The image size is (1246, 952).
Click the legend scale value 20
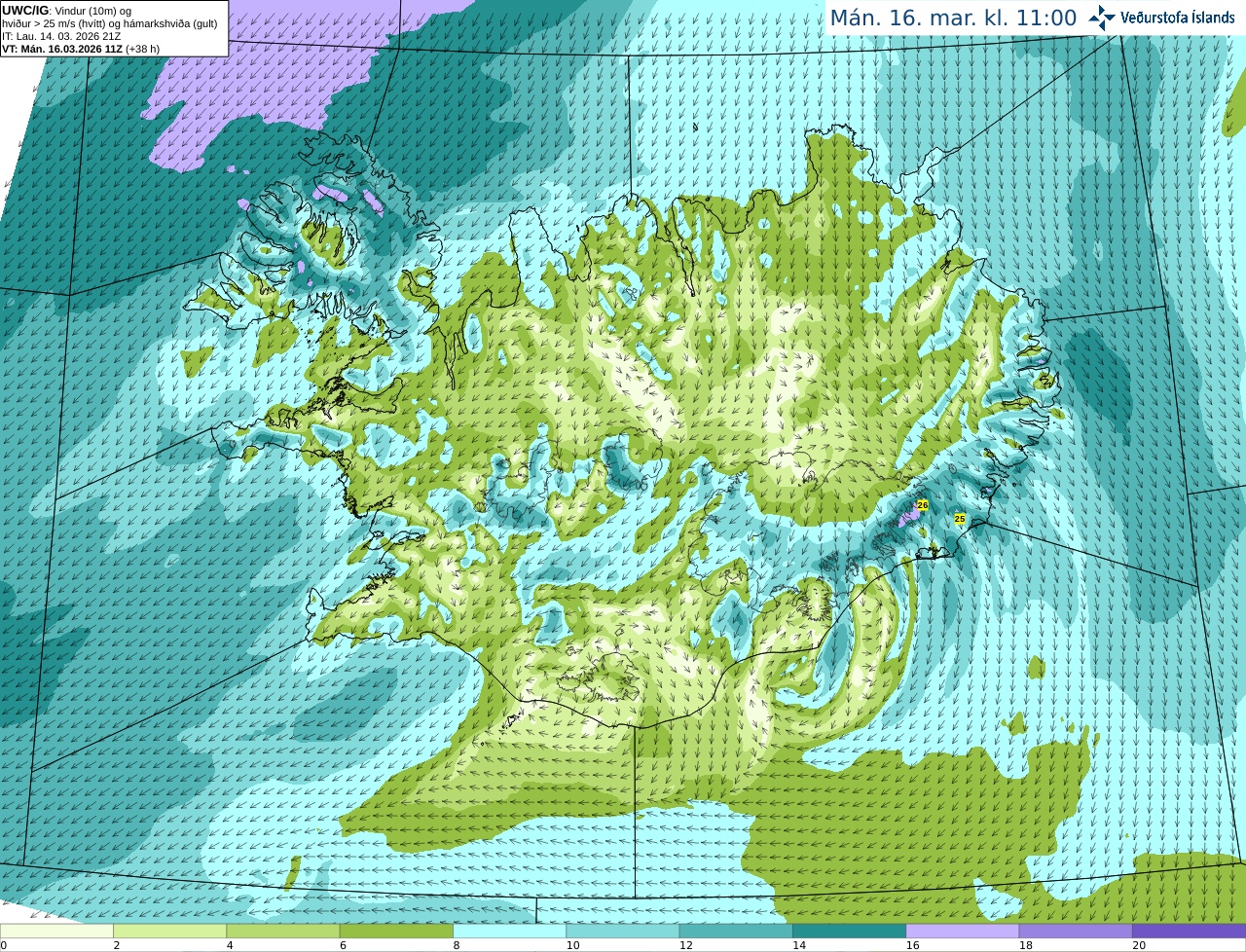tap(1139, 945)
